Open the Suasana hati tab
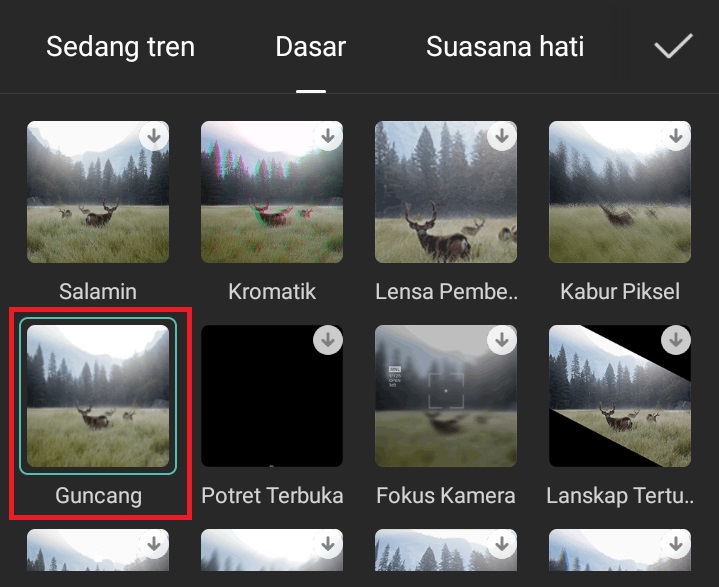 (505, 46)
